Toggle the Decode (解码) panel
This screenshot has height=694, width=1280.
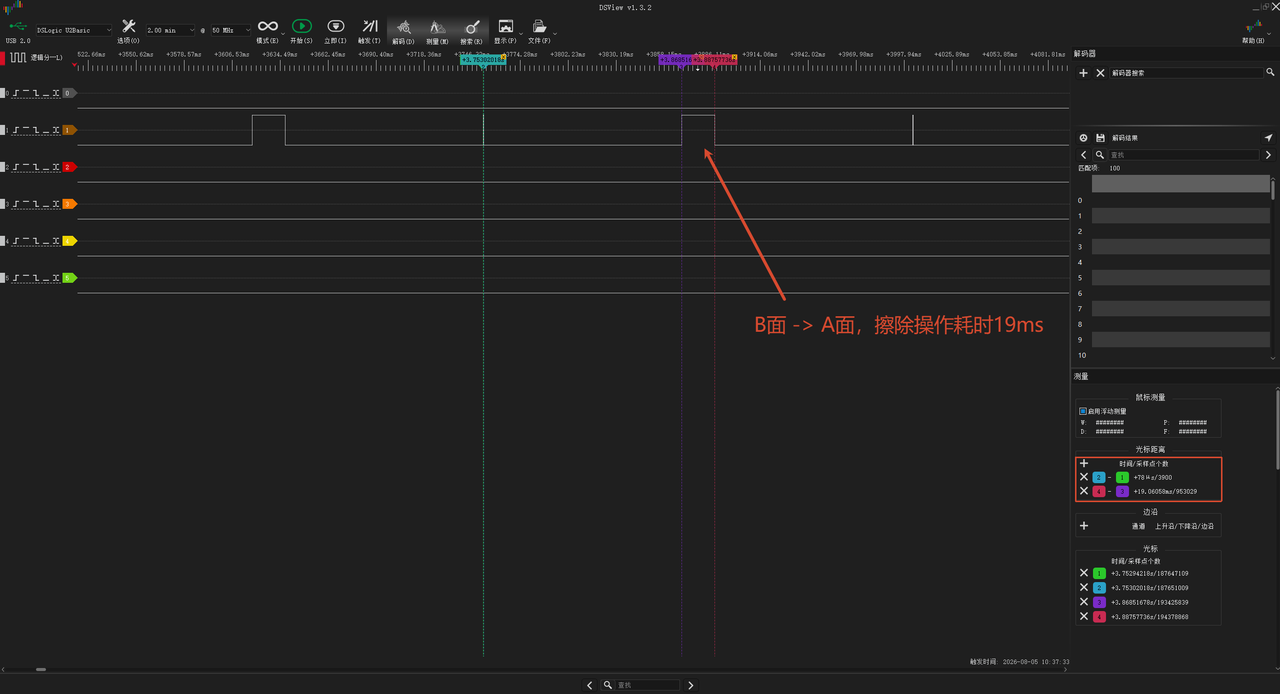404,30
